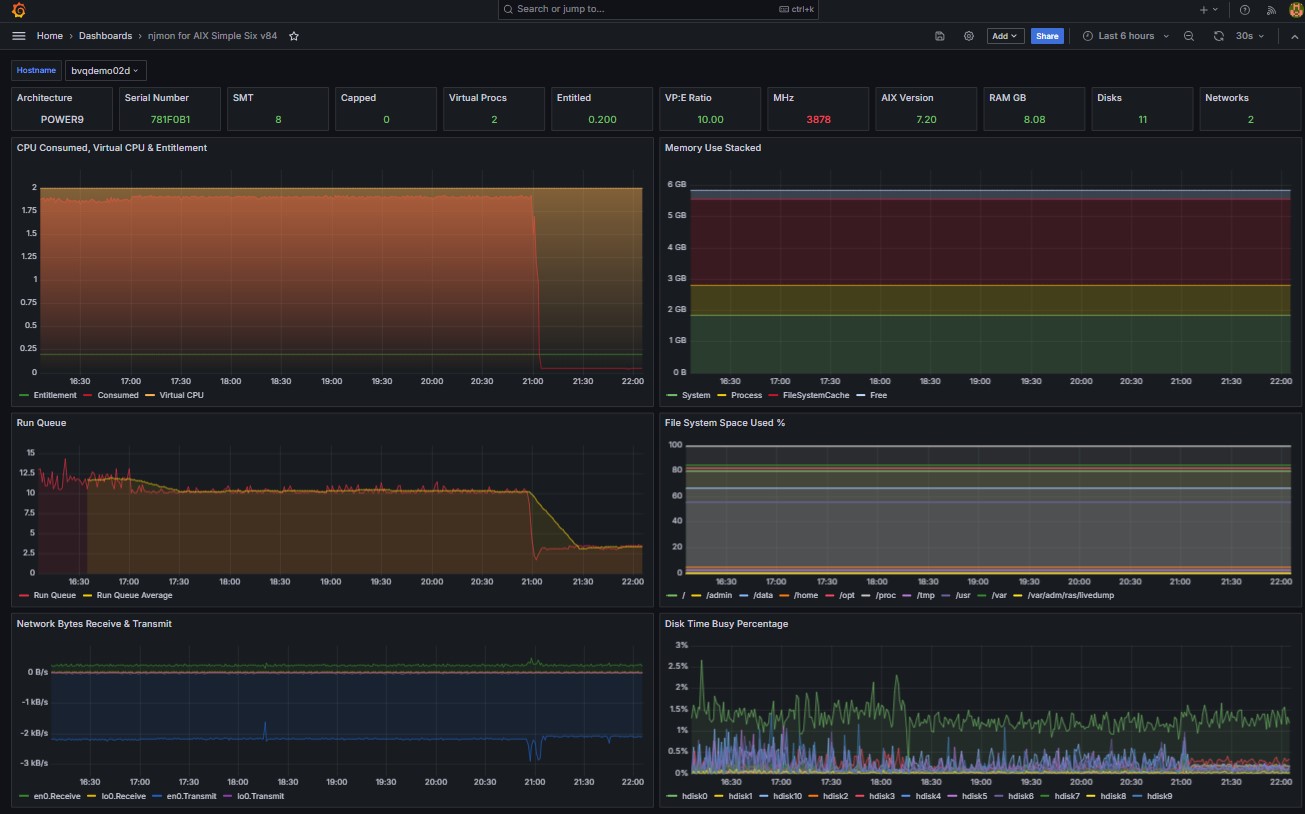Click the Add panel button
The height and width of the screenshot is (814, 1305).
[x=1004, y=36]
